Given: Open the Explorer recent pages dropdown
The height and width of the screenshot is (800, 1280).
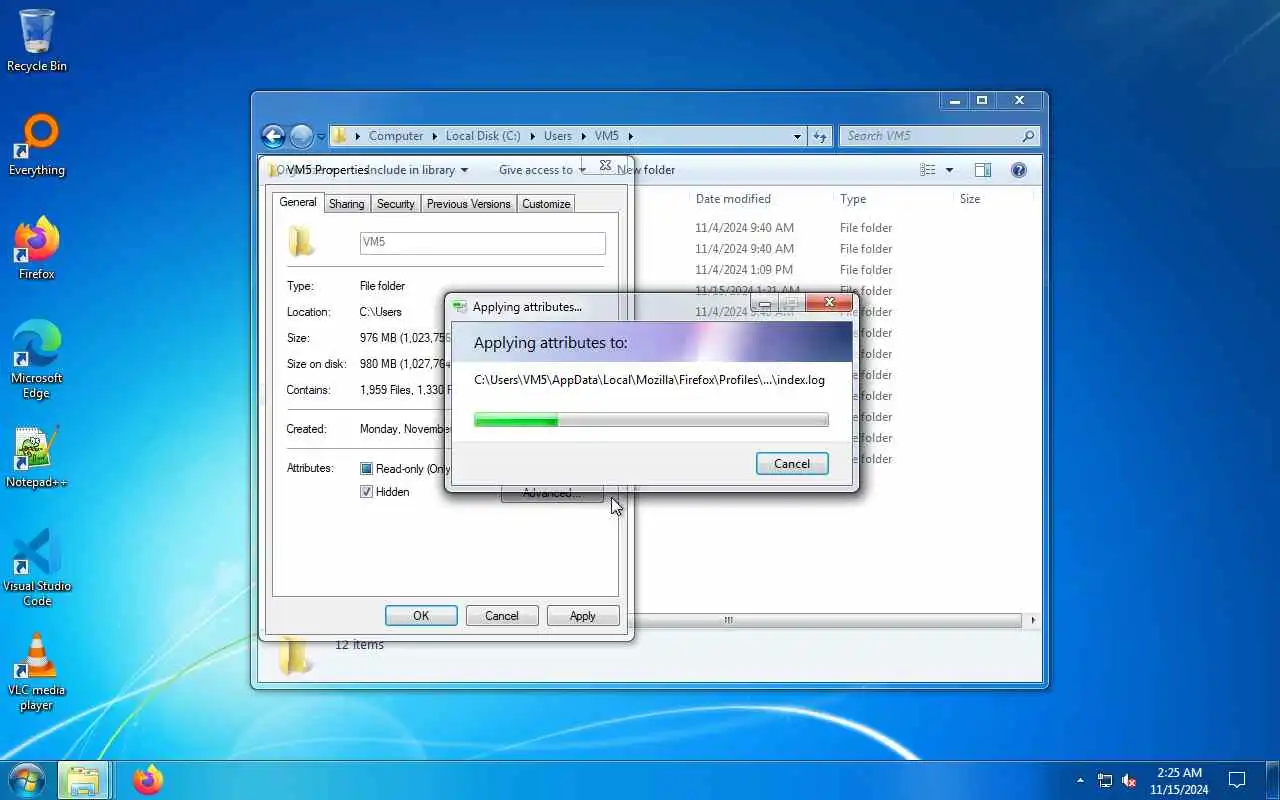Looking at the screenshot, I should point(321,136).
